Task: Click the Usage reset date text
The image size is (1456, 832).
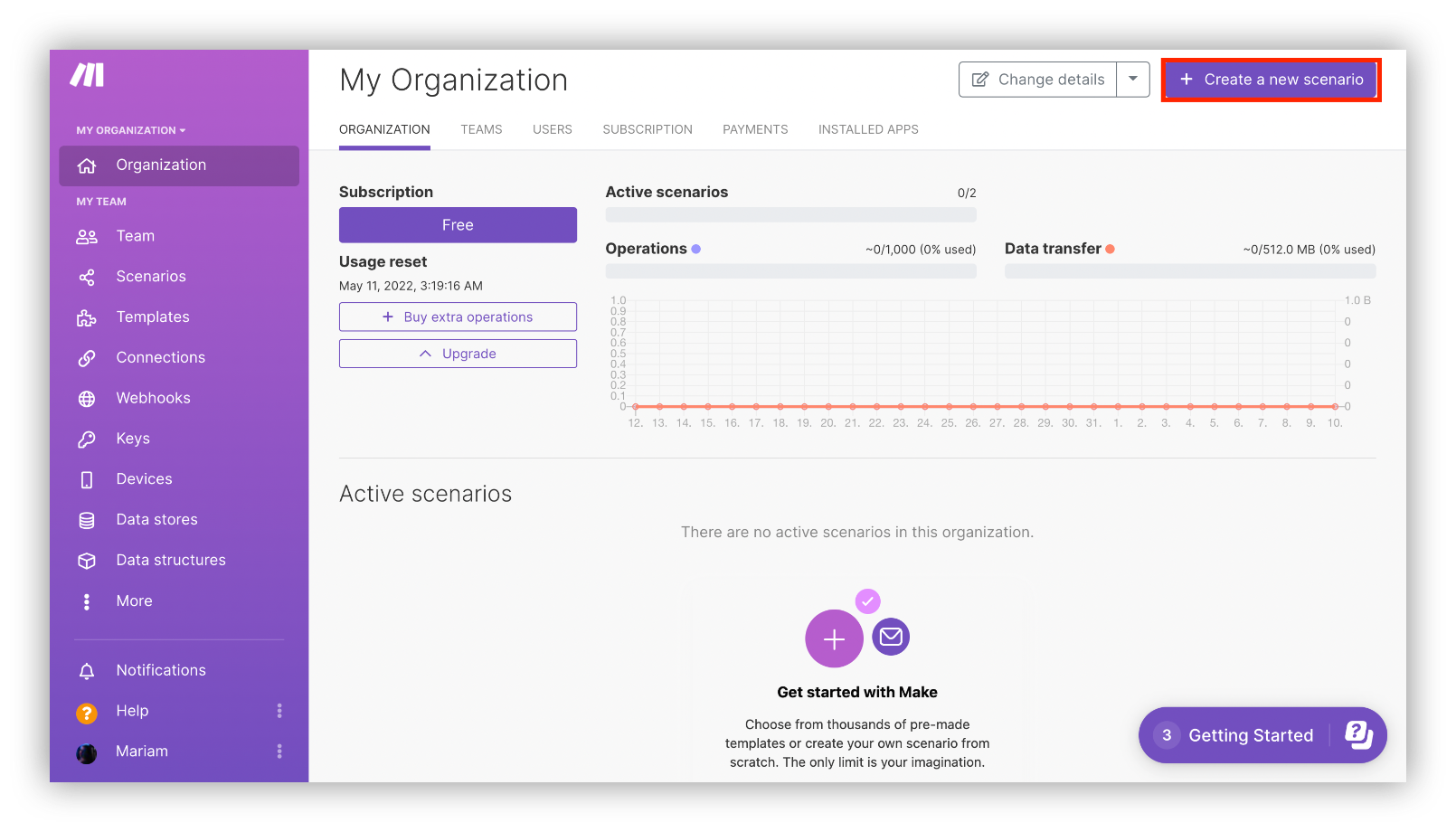Action: click(x=411, y=286)
